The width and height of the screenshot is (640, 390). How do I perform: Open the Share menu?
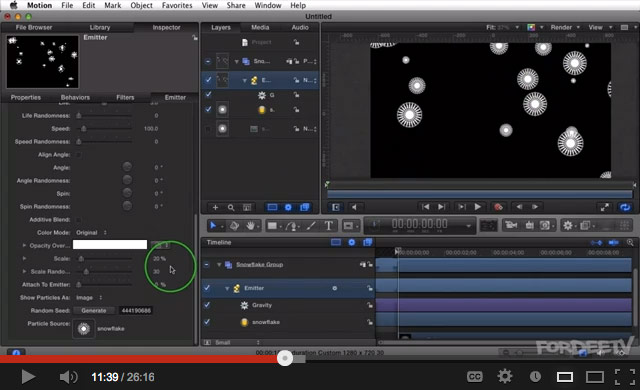236,5
